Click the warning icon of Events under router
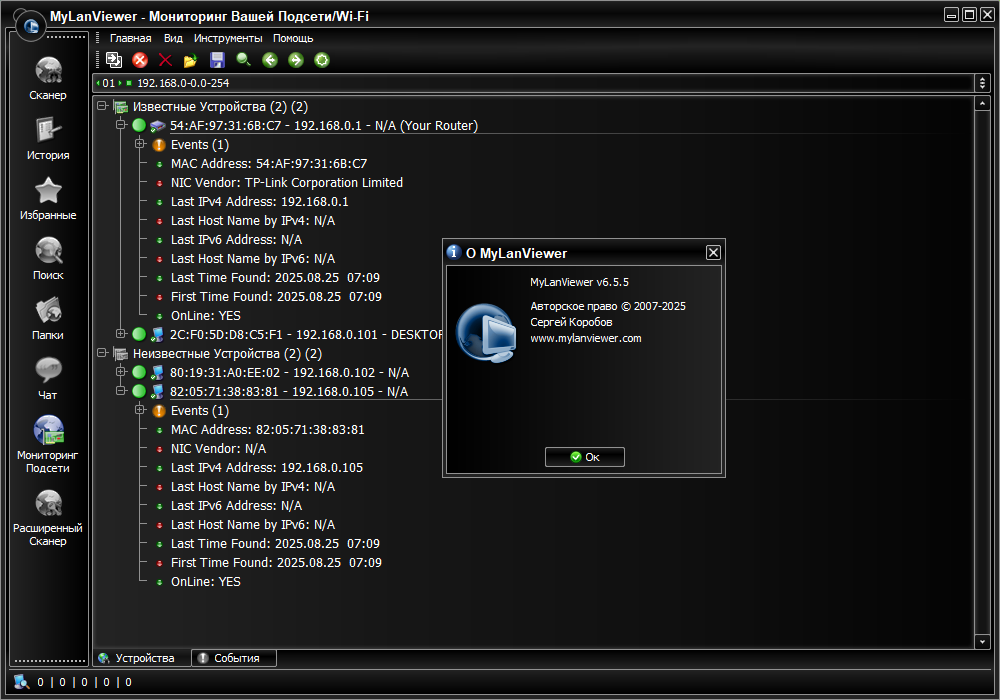 point(159,145)
